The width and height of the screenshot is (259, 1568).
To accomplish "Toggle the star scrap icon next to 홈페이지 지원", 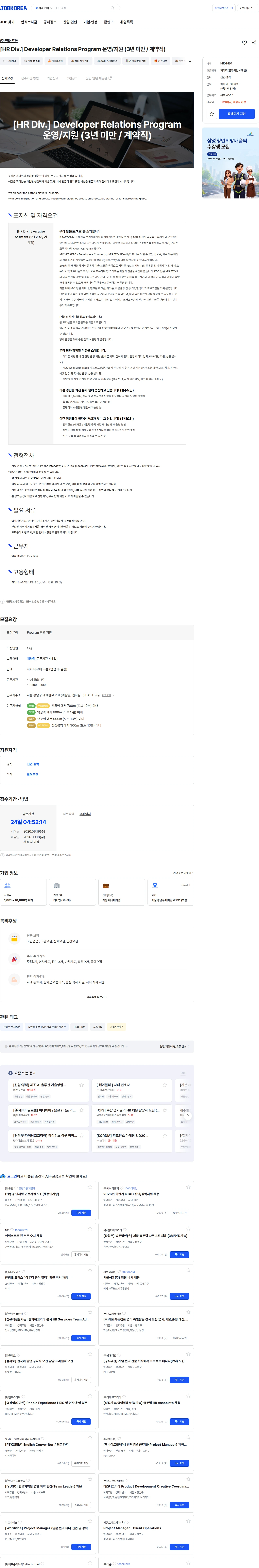I will pyautogui.click(x=212, y=114).
